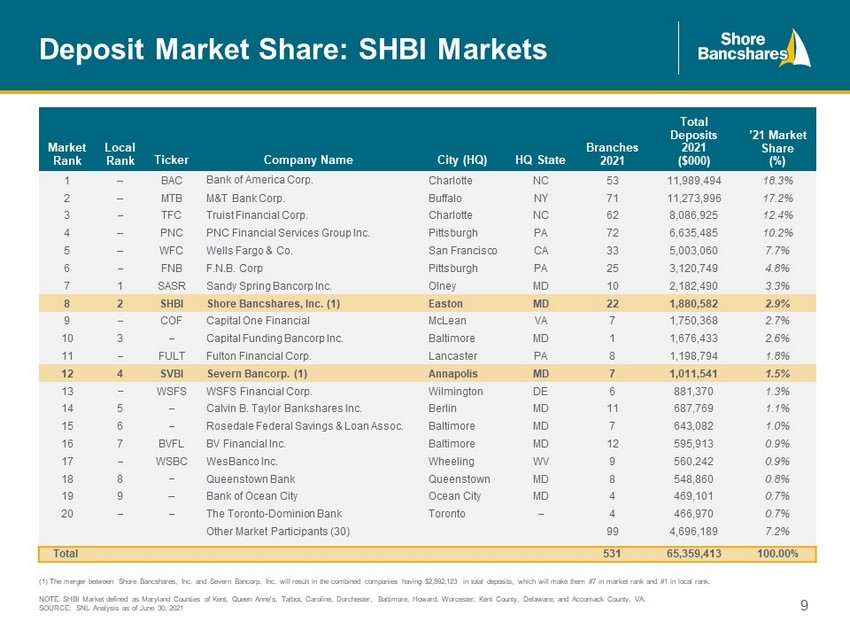
Task: Click the 'Olney' city cell
Action: [x=442, y=286]
